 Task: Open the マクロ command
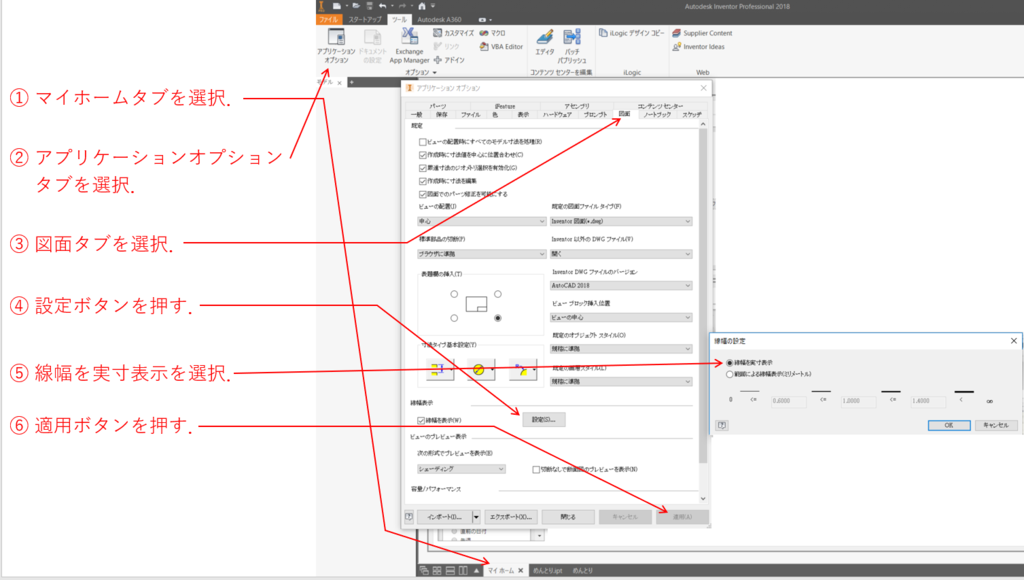492,33
